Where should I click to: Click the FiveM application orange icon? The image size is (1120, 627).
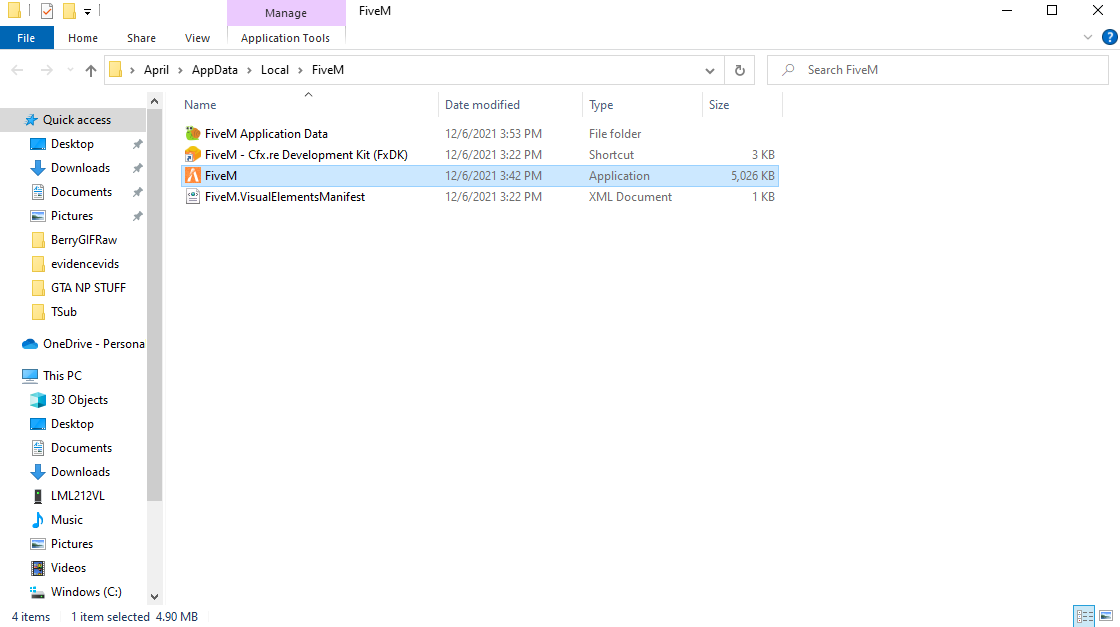pos(192,176)
